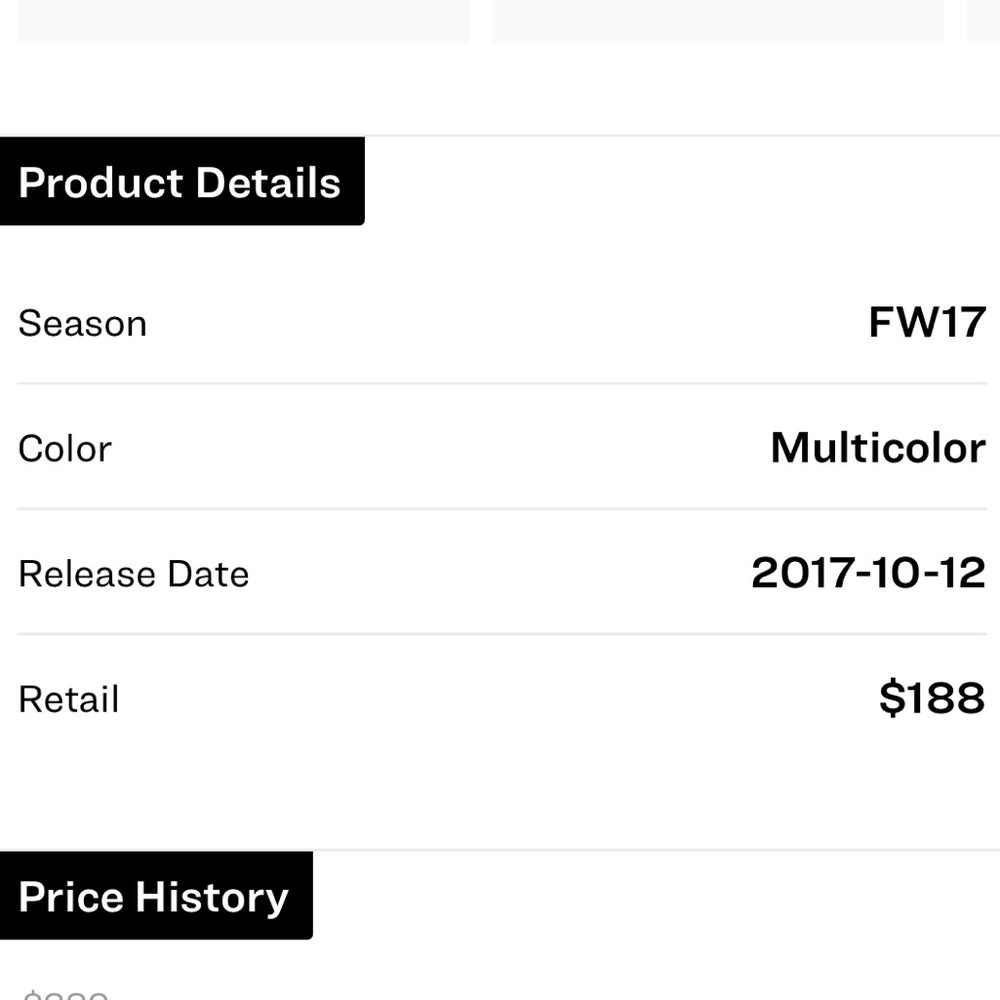Screen dimensions: 1000x1000
Task: Click the 2017-10-12 release date value
Action: click(869, 573)
